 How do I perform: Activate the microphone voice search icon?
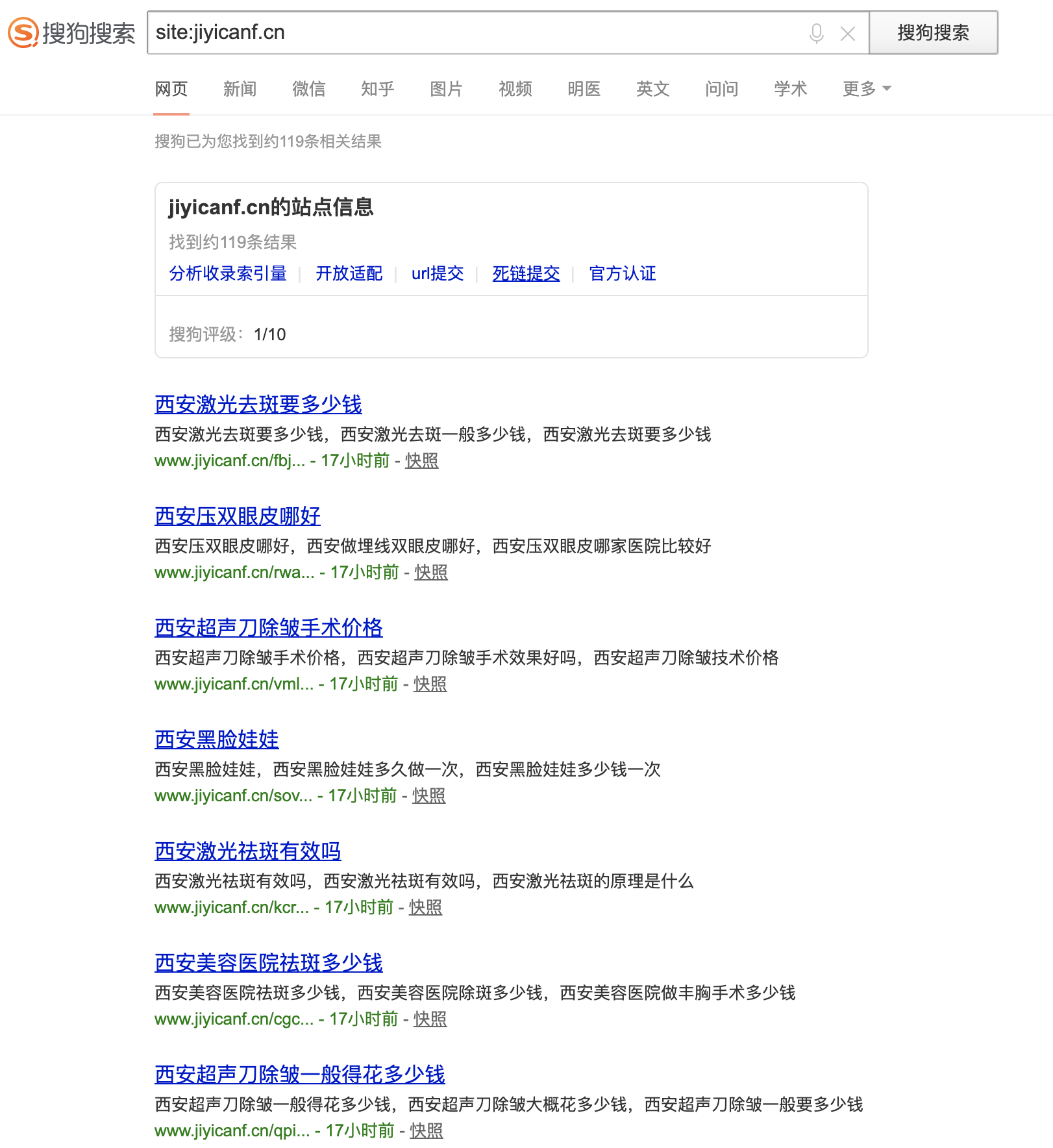point(817,33)
